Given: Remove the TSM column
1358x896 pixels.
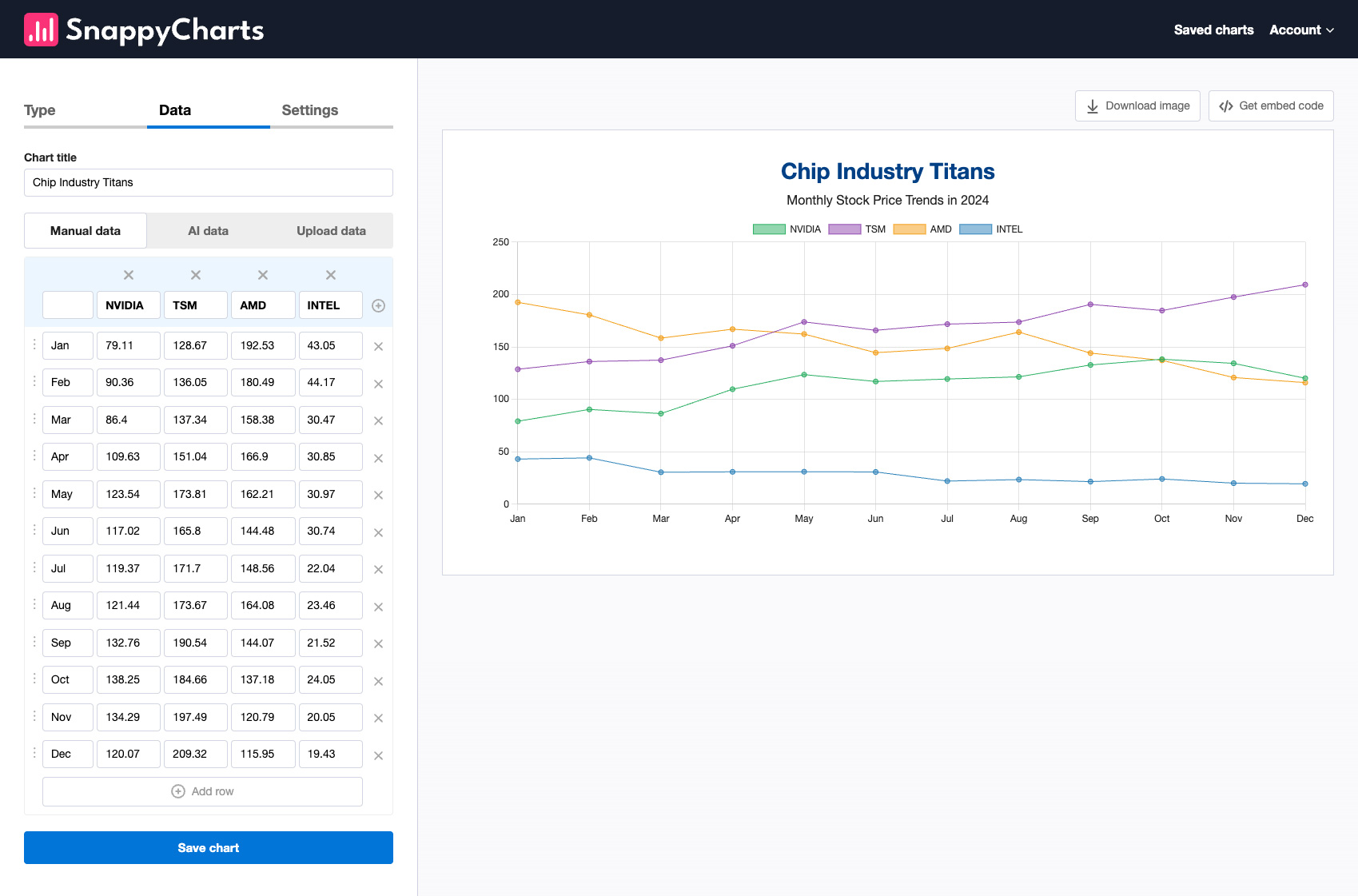Looking at the screenshot, I should point(196,275).
